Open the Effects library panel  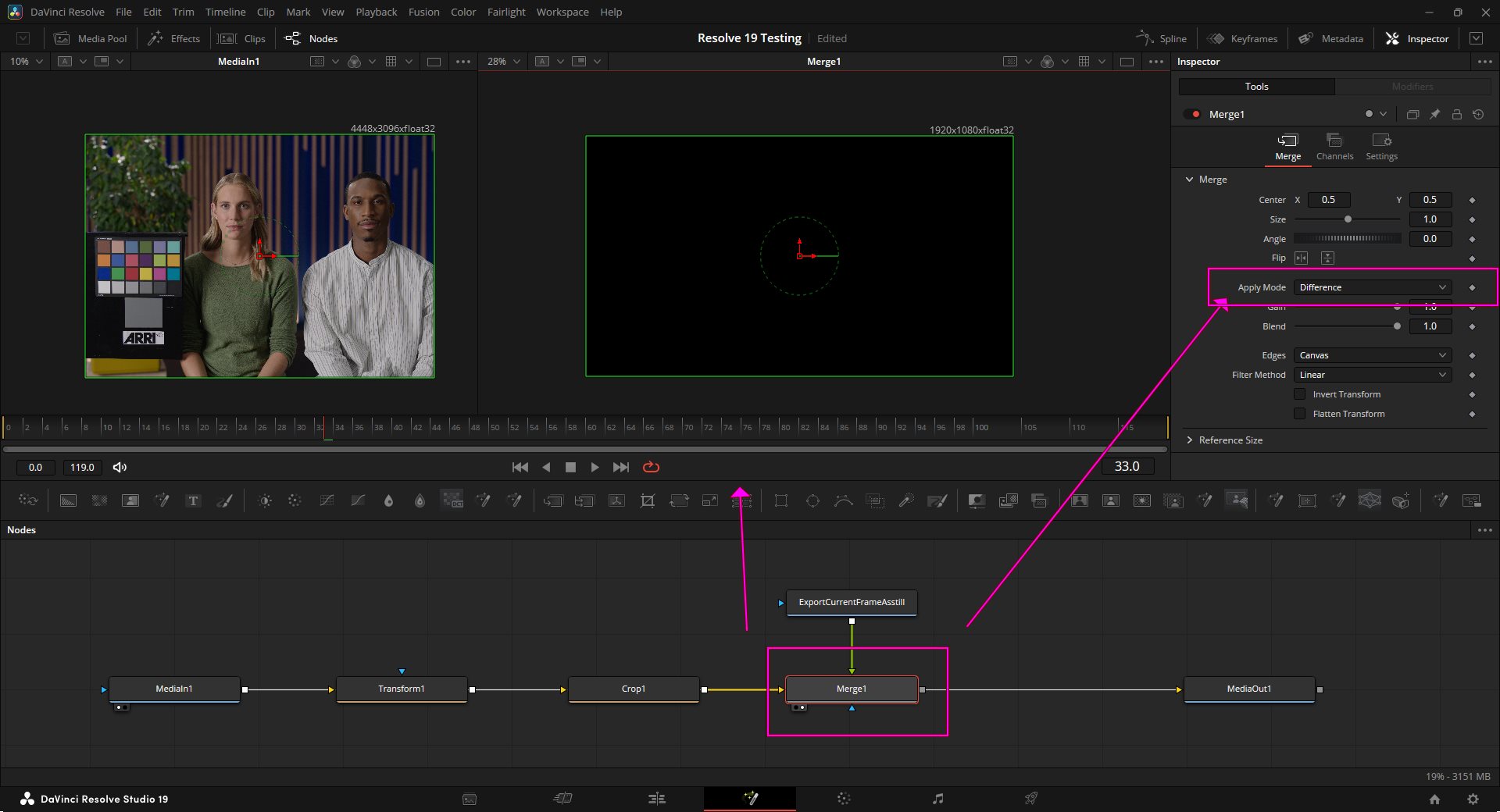tap(174, 38)
